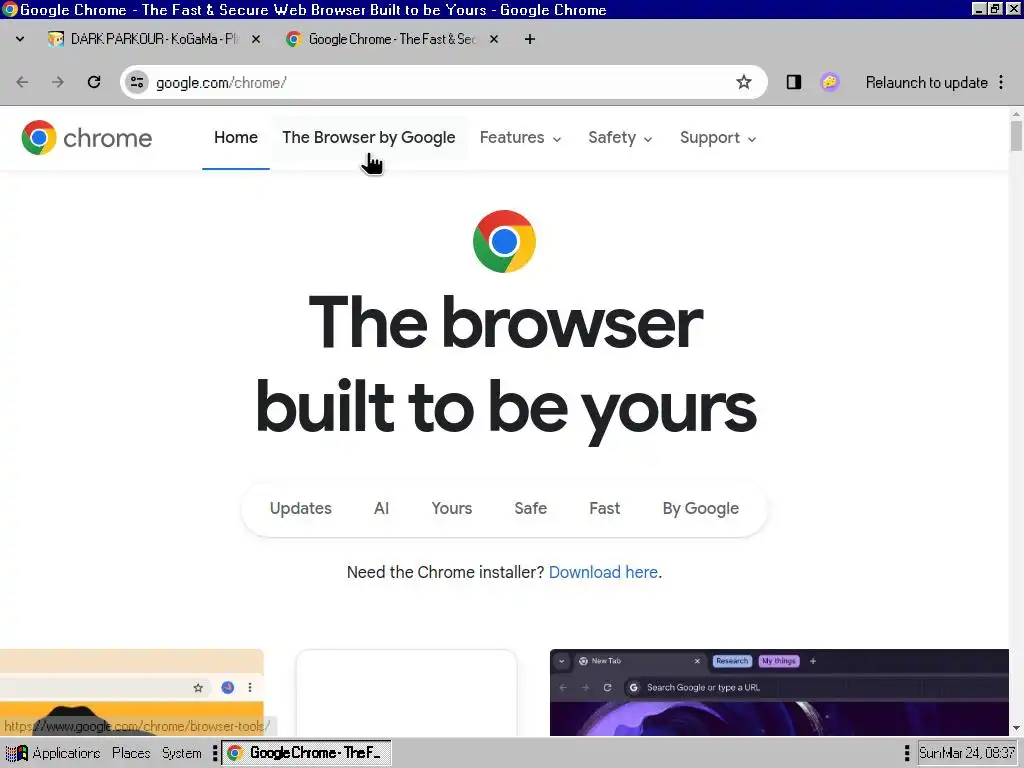1024x768 pixels.
Task: Click the yellow browser preview thumbnail
Action: (131, 692)
